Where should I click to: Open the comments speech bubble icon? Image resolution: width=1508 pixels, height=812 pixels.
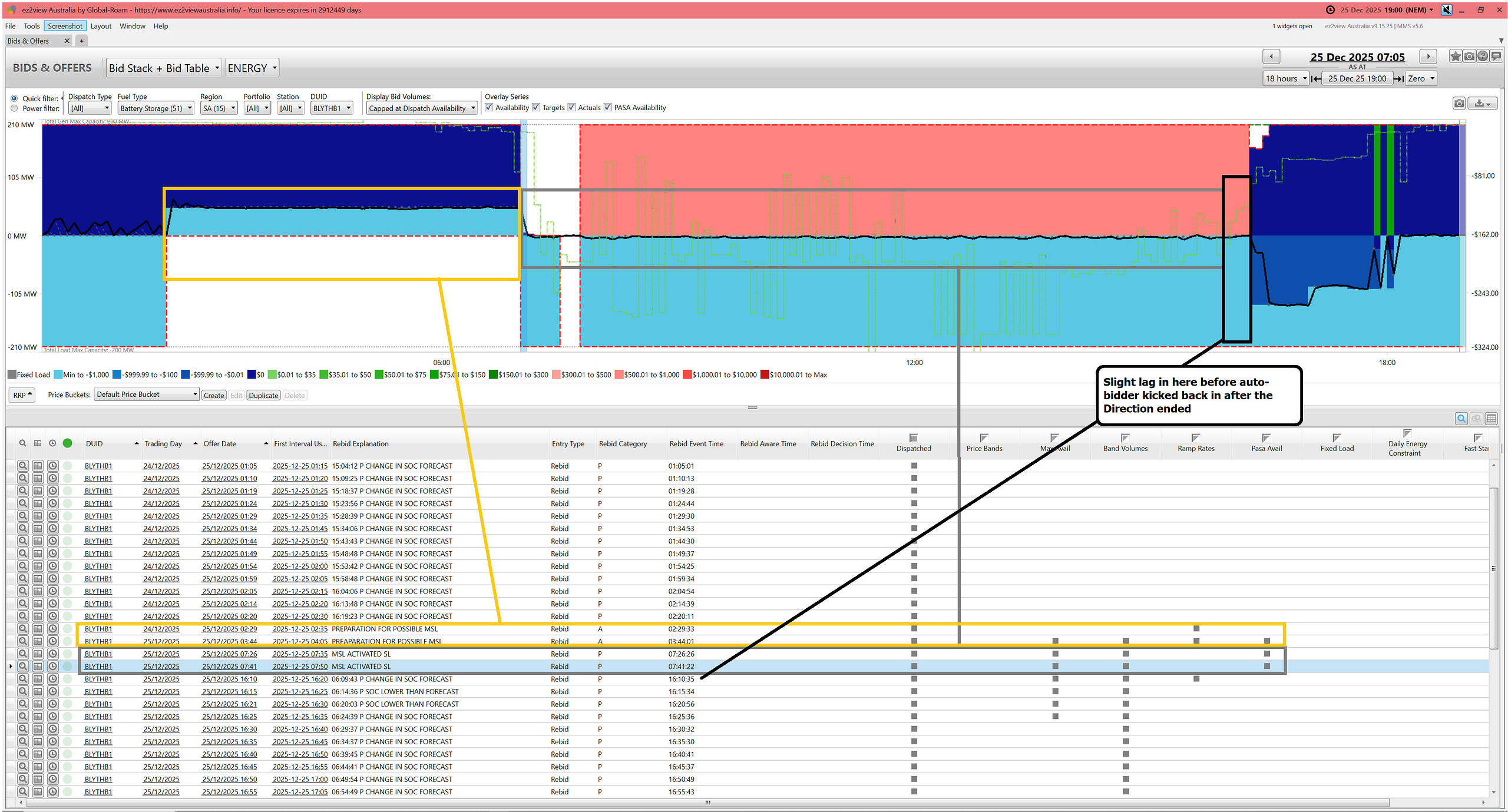pos(1496,57)
